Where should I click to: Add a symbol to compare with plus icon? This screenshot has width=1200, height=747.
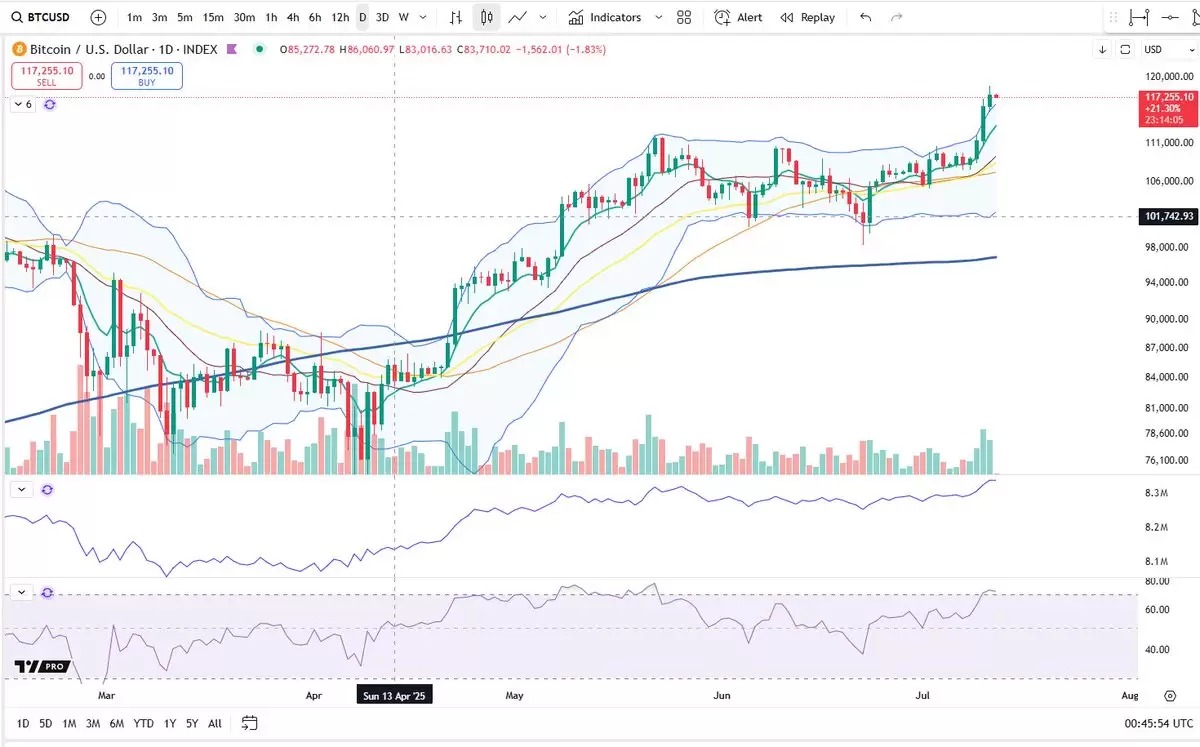98,17
